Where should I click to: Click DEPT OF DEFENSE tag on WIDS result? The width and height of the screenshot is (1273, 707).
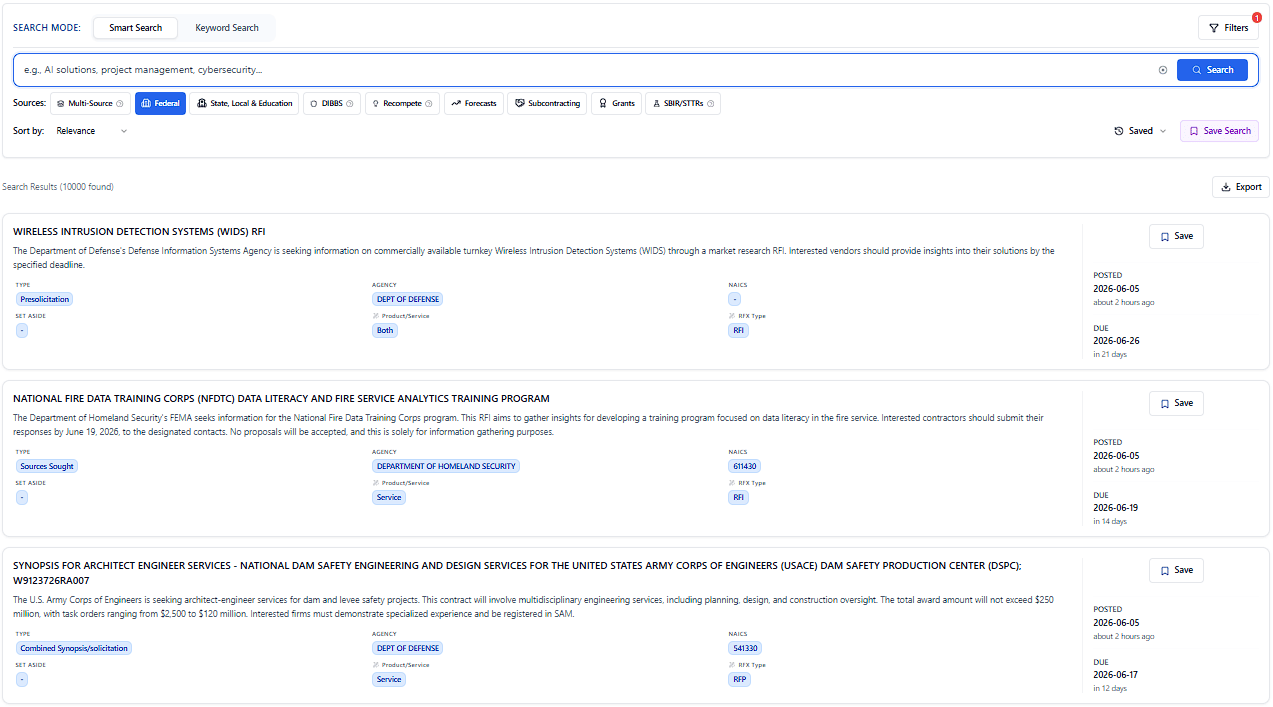click(x=408, y=299)
